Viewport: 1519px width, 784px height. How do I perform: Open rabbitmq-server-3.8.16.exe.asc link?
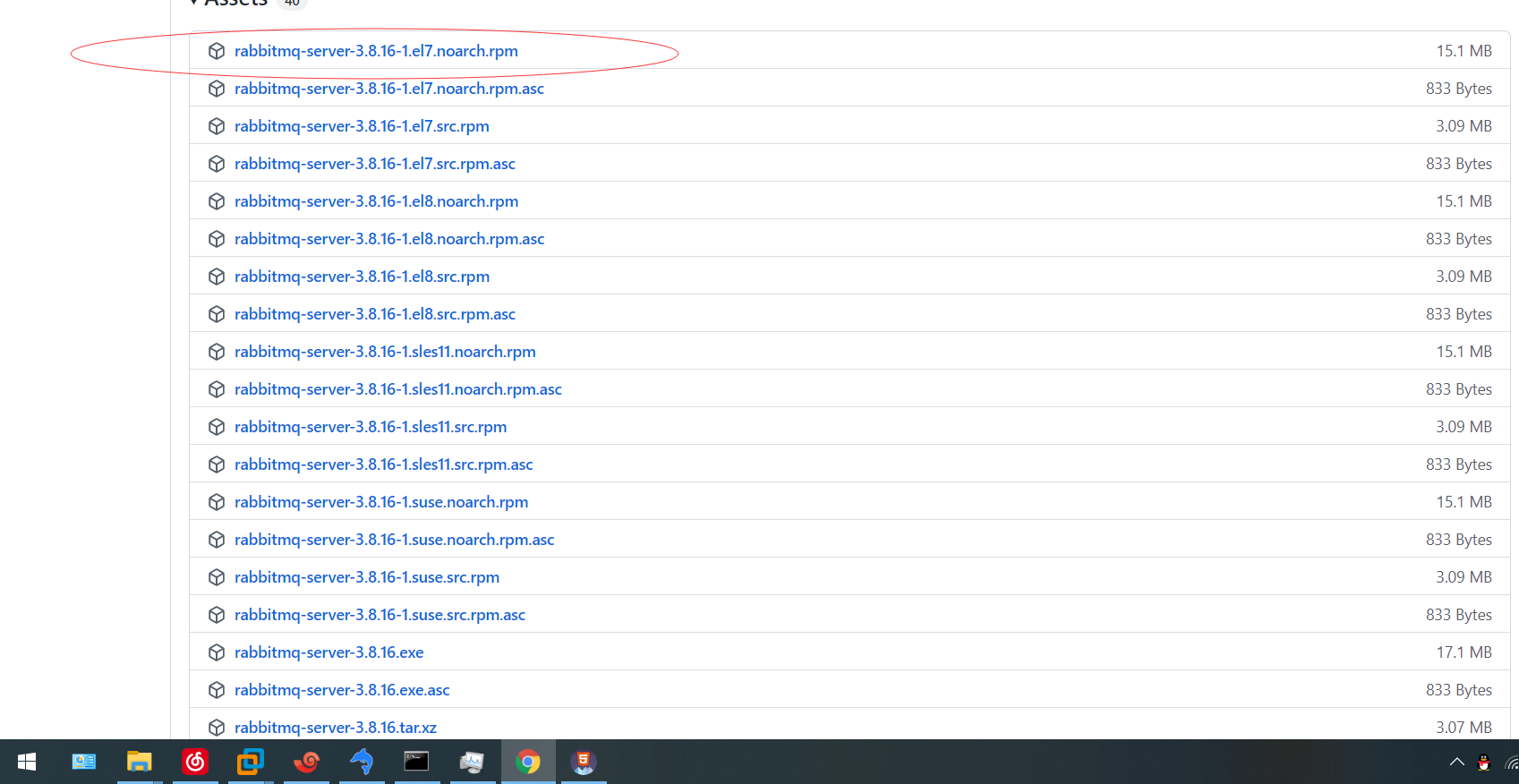[342, 690]
